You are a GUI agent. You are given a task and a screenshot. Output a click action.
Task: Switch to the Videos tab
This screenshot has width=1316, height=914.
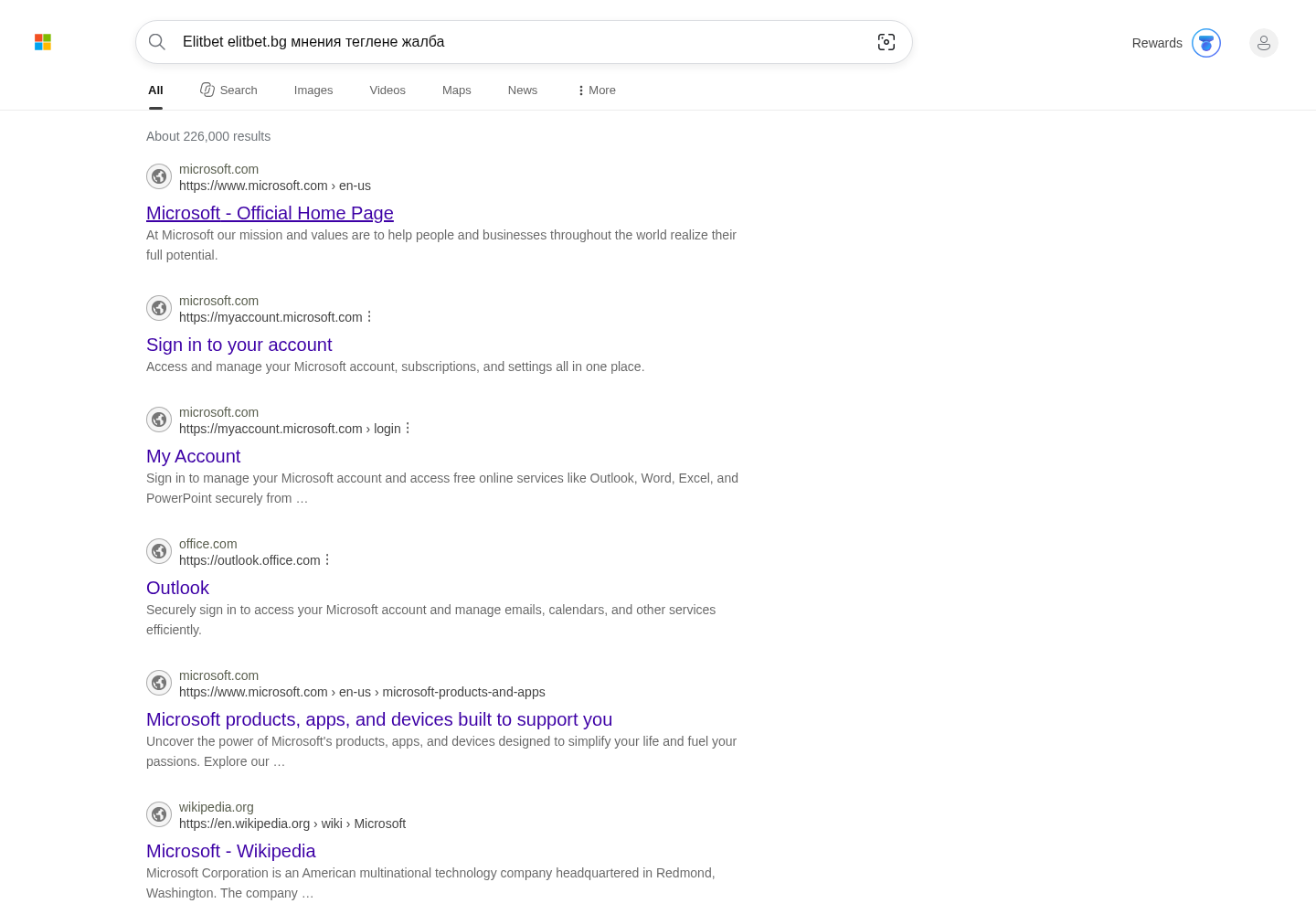[387, 90]
